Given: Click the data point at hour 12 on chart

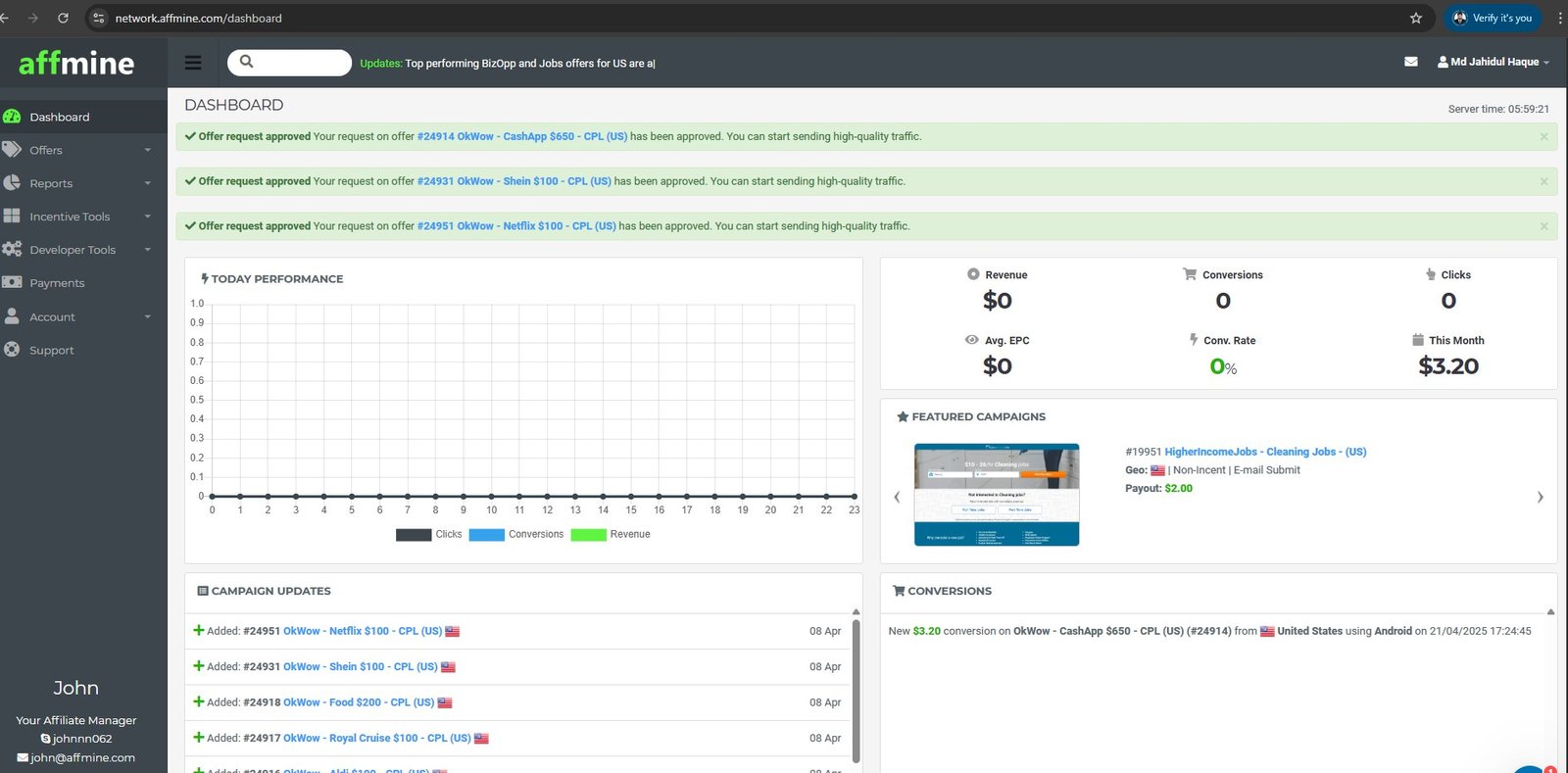Looking at the screenshot, I should point(547,497).
